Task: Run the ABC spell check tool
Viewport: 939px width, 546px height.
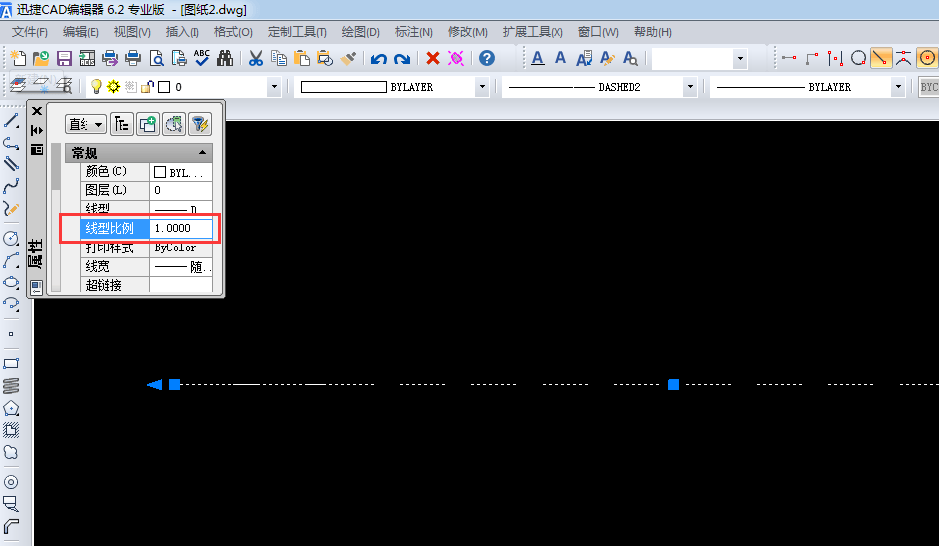Action: (202, 59)
